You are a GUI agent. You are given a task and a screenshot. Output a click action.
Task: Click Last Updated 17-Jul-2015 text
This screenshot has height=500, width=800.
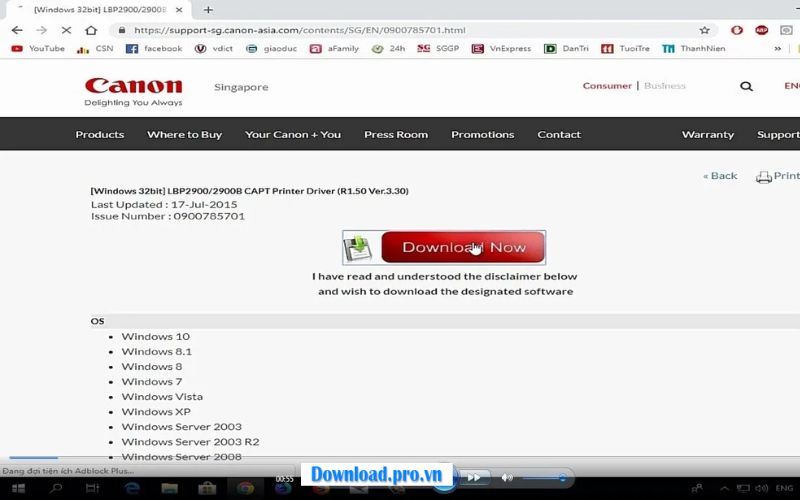point(164,205)
